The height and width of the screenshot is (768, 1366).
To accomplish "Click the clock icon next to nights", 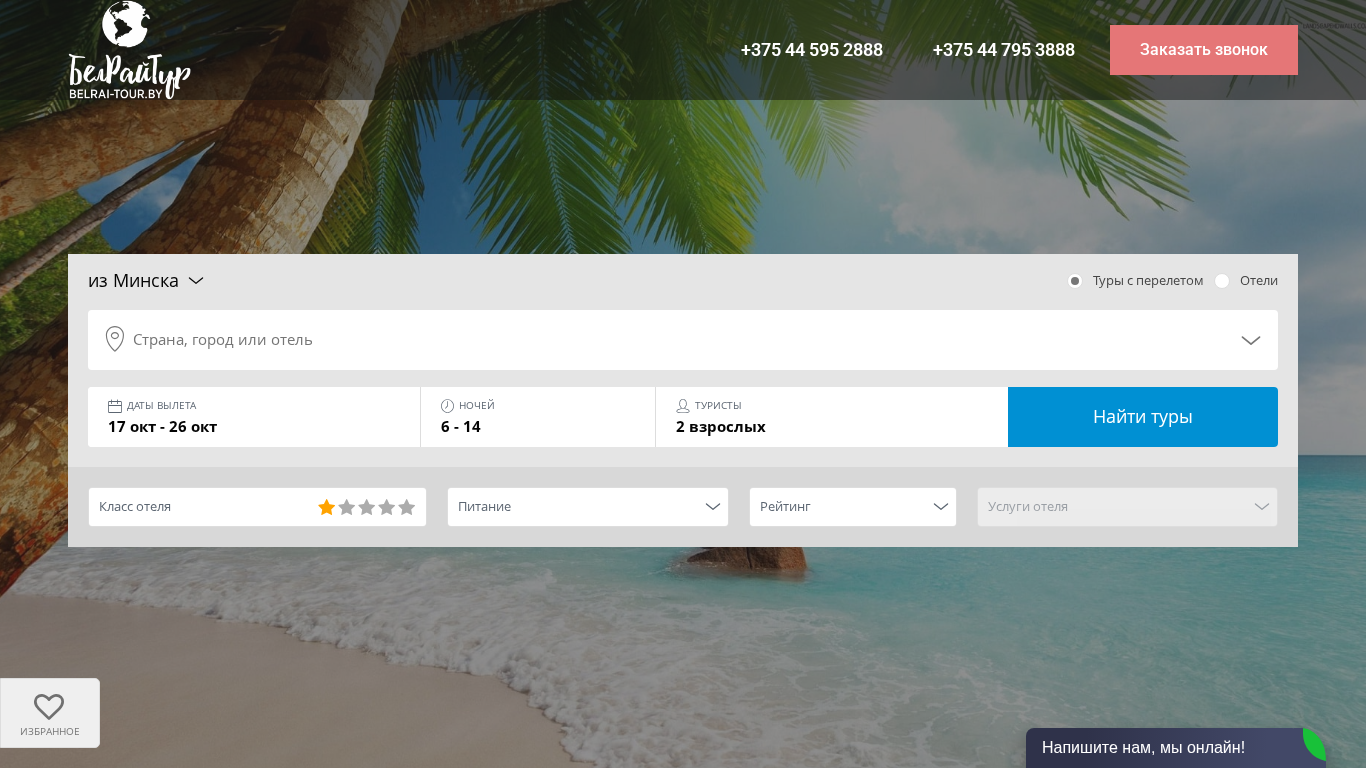I will click(x=448, y=406).
